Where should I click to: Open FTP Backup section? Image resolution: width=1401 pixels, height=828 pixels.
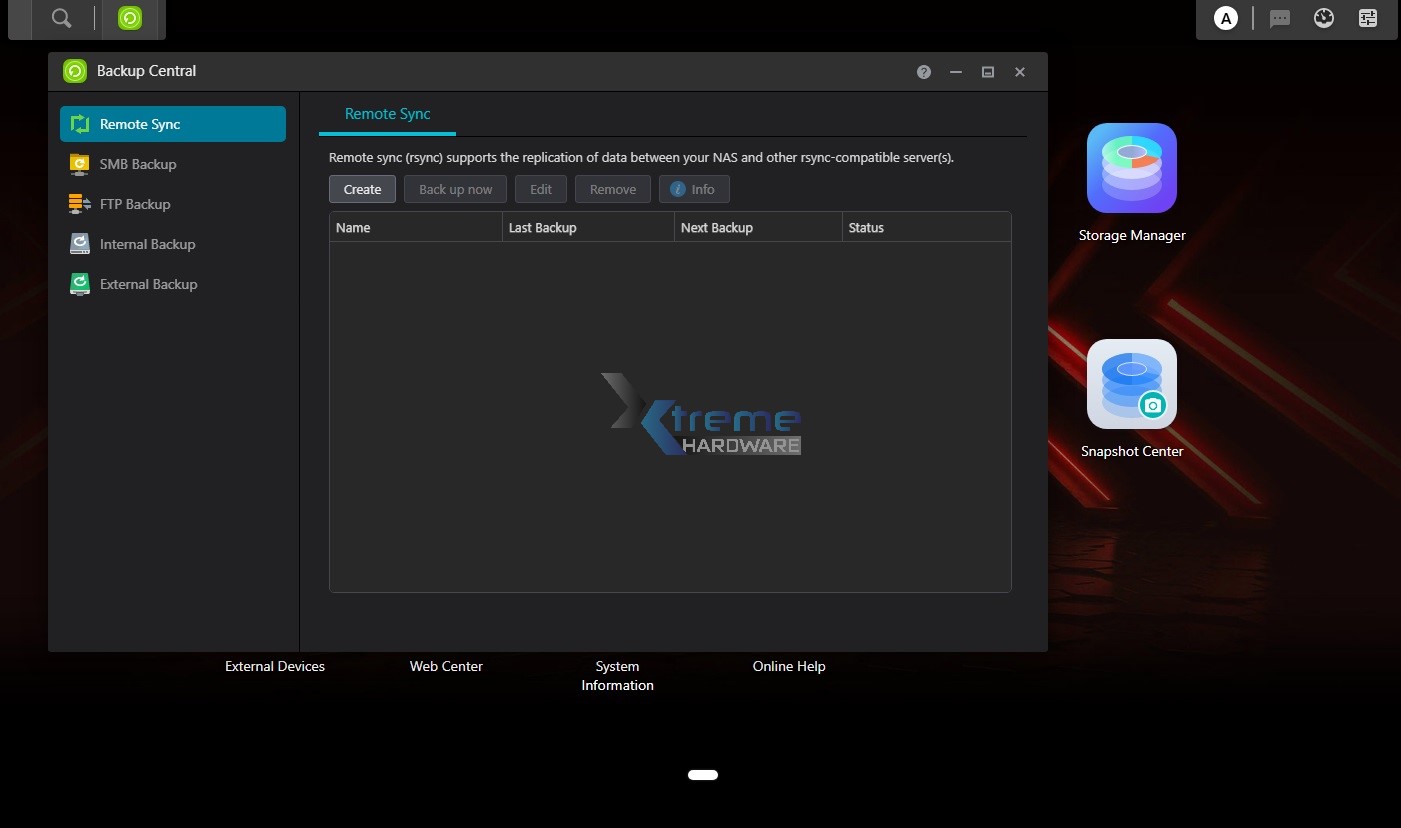click(134, 203)
